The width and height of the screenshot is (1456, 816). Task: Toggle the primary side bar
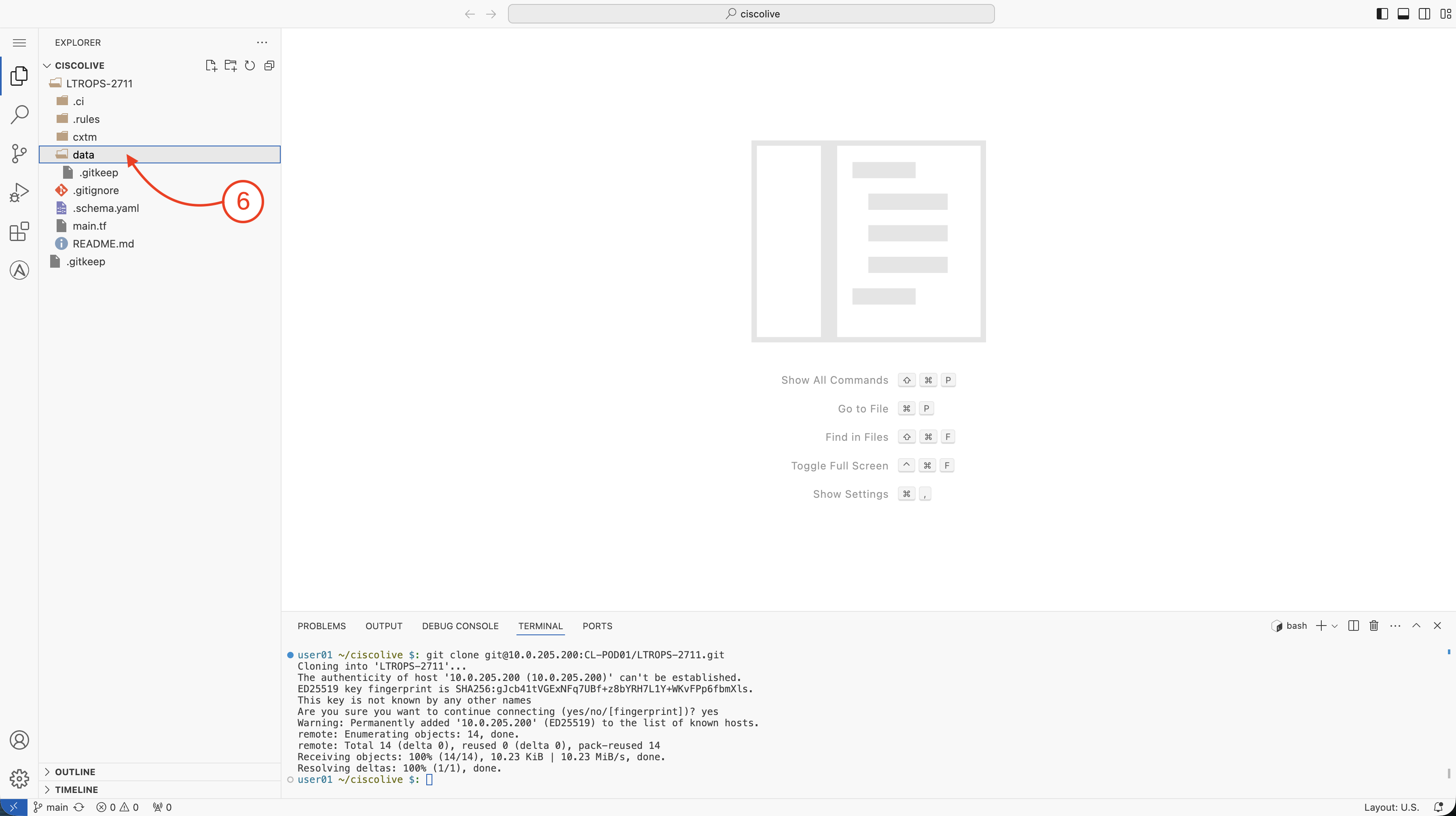point(1382,14)
